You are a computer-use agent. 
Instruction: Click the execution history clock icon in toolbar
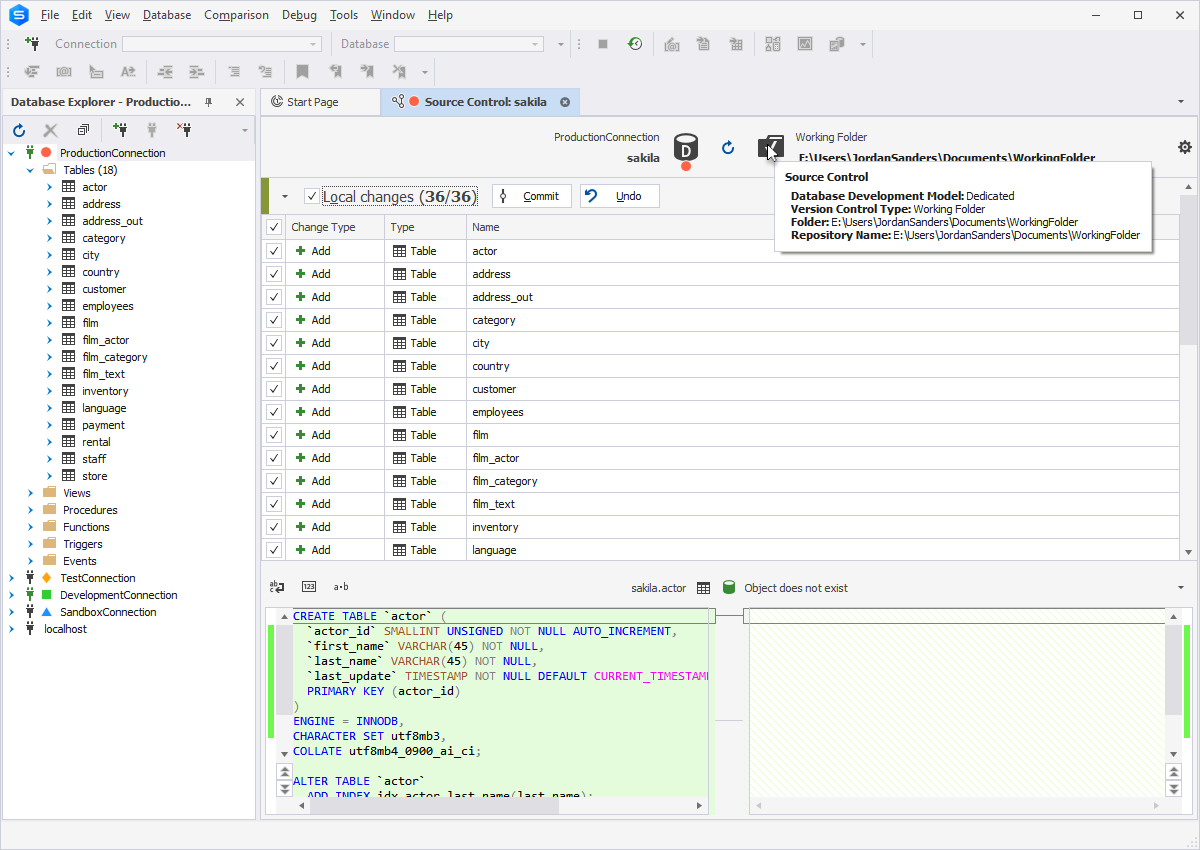(635, 44)
